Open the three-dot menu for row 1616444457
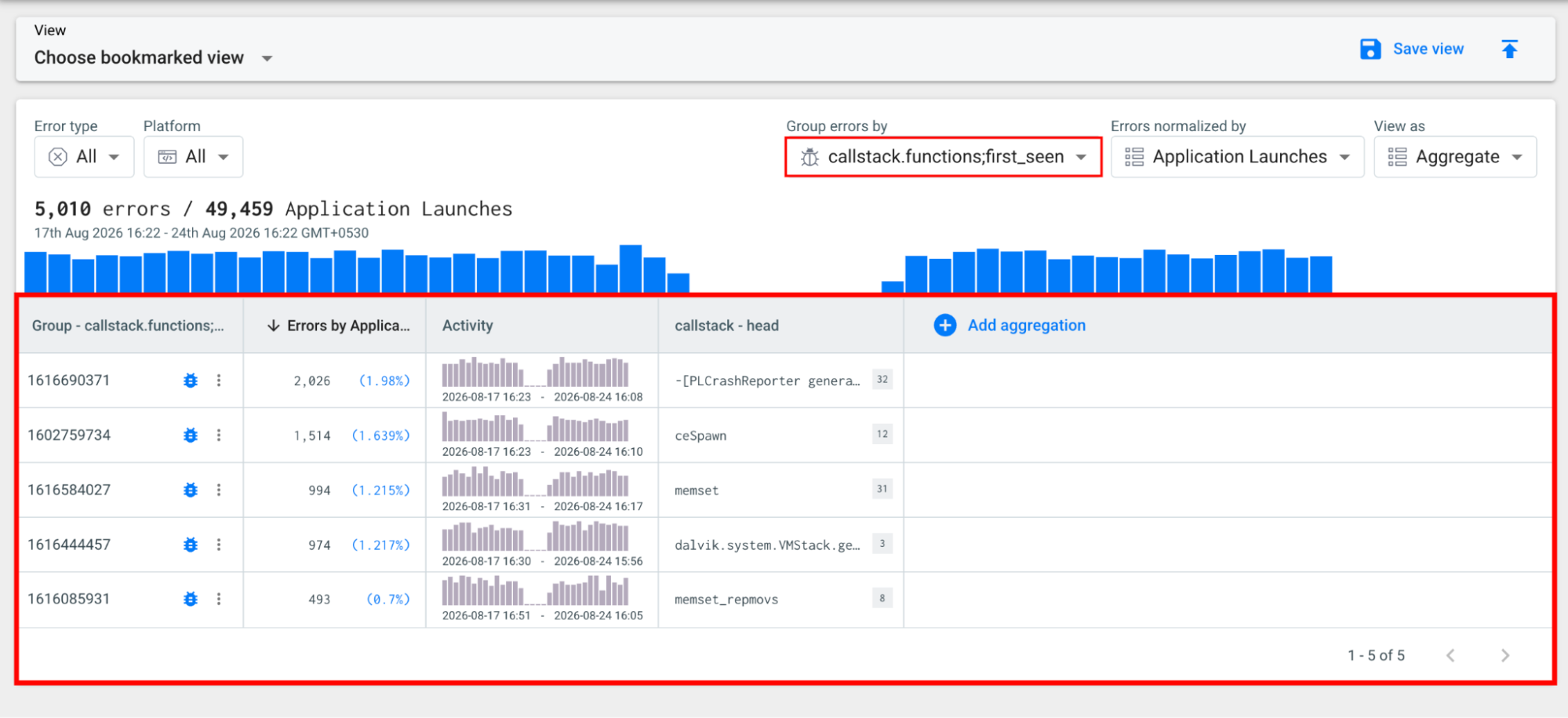This screenshot has height=718, width=1568. [219, 545]
